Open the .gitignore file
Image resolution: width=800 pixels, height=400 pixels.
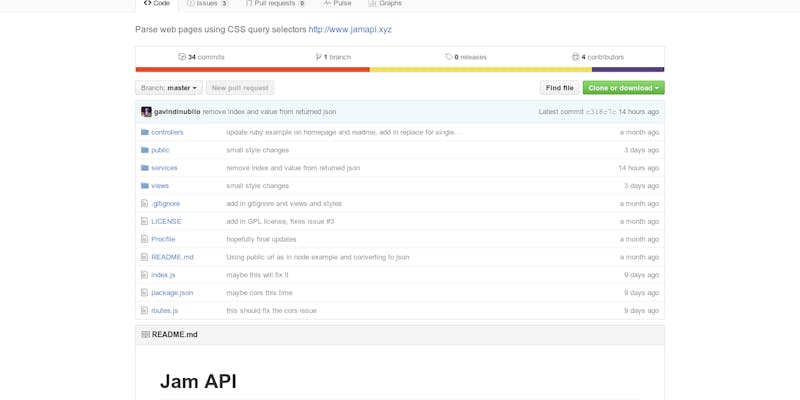point(166,204)
